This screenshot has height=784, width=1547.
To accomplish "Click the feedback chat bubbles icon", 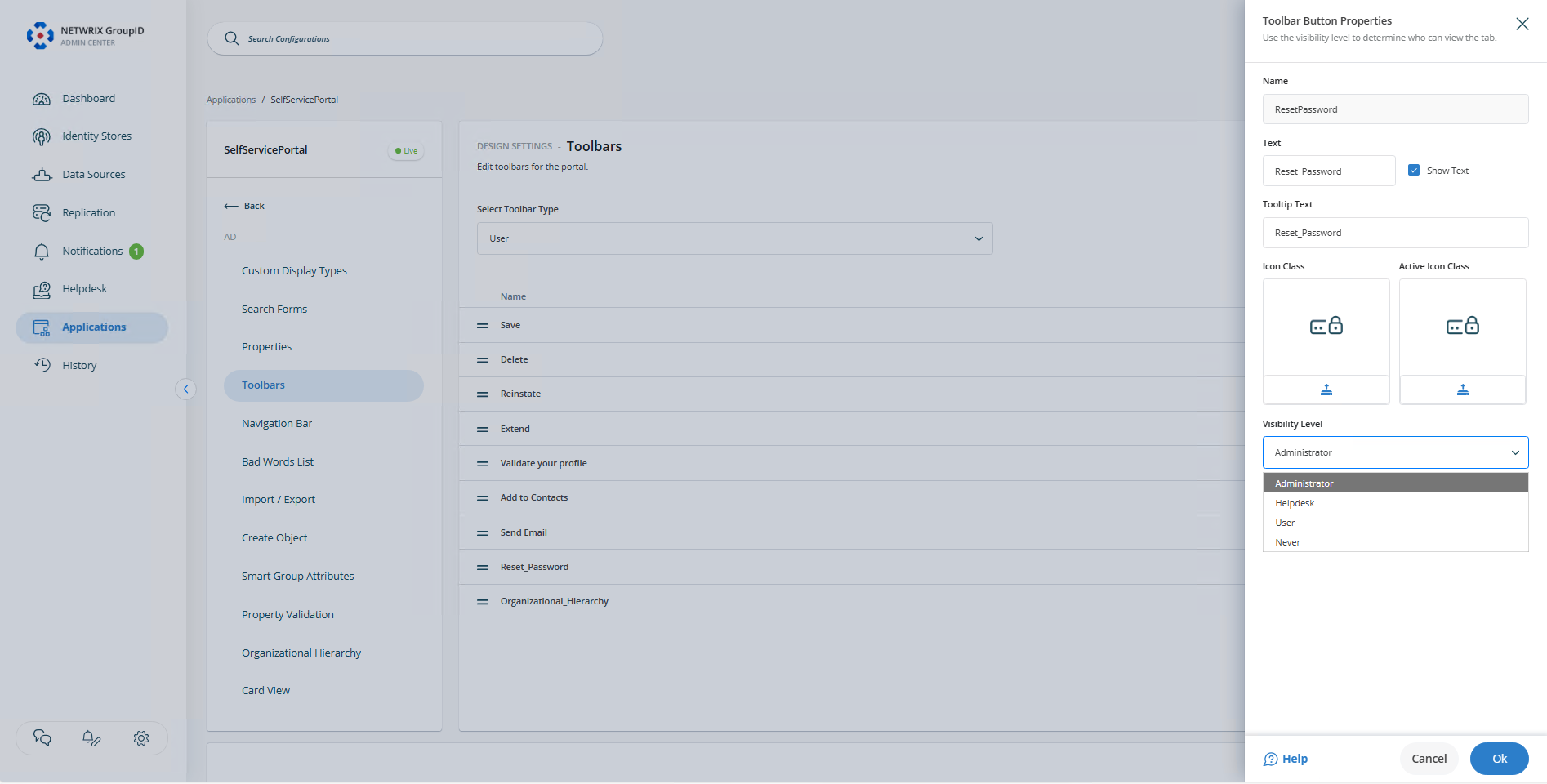I will pyautogui.click(x=42, y=737).
